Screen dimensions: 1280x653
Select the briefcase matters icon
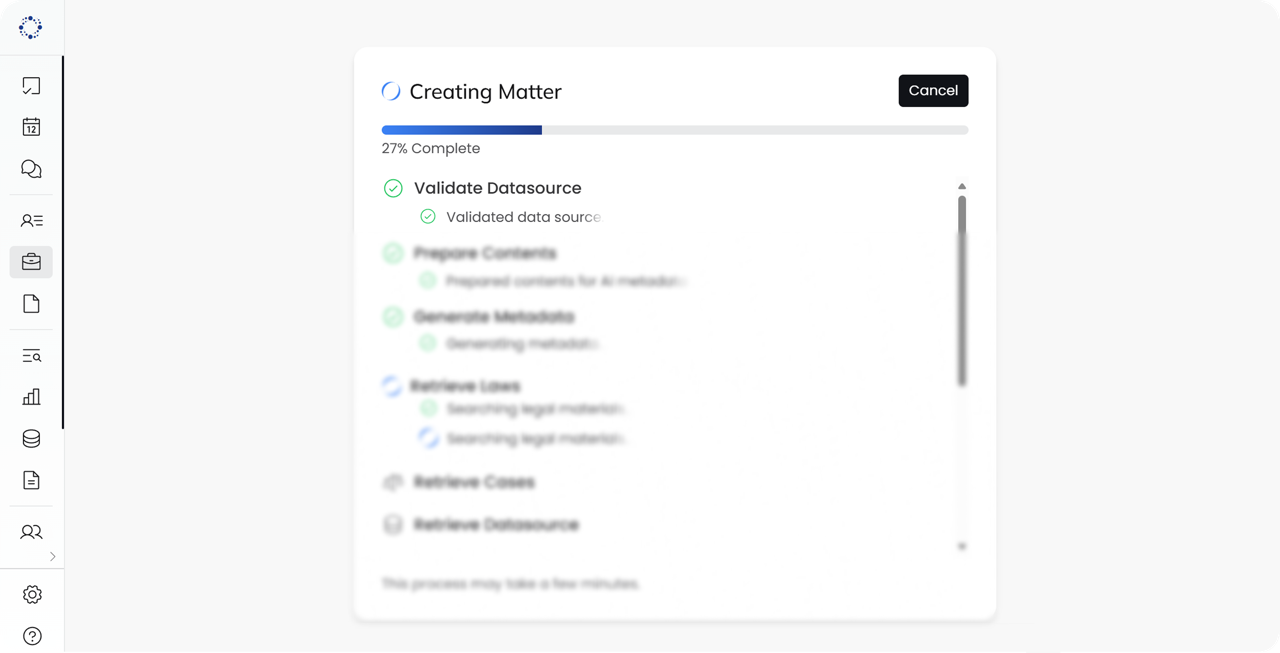click(31, 262)
